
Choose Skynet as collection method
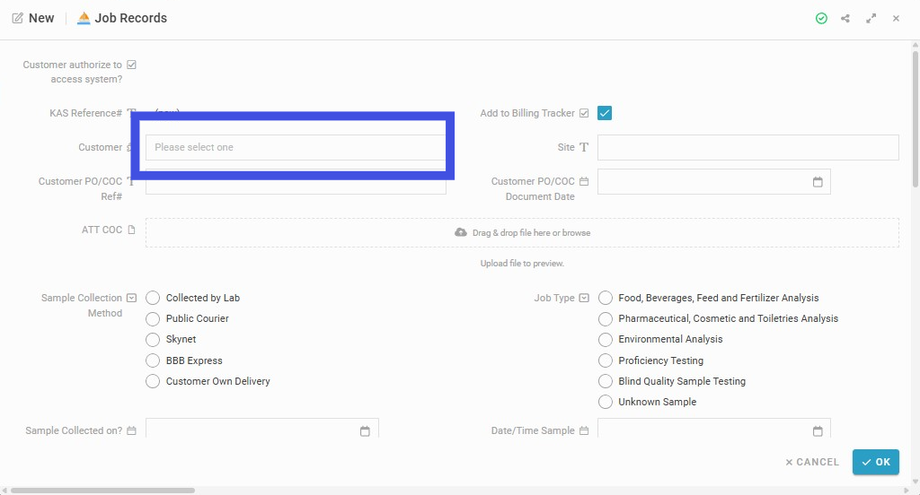pyautogui.click(x=153, y=340)
